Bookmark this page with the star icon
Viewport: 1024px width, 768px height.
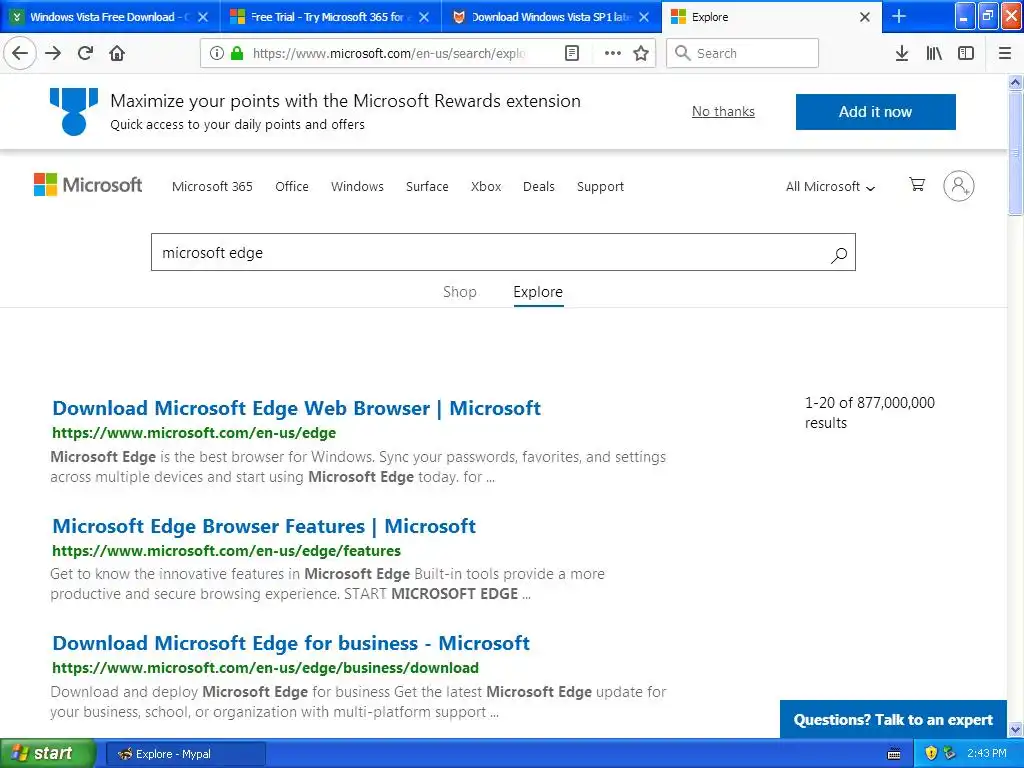641,54
